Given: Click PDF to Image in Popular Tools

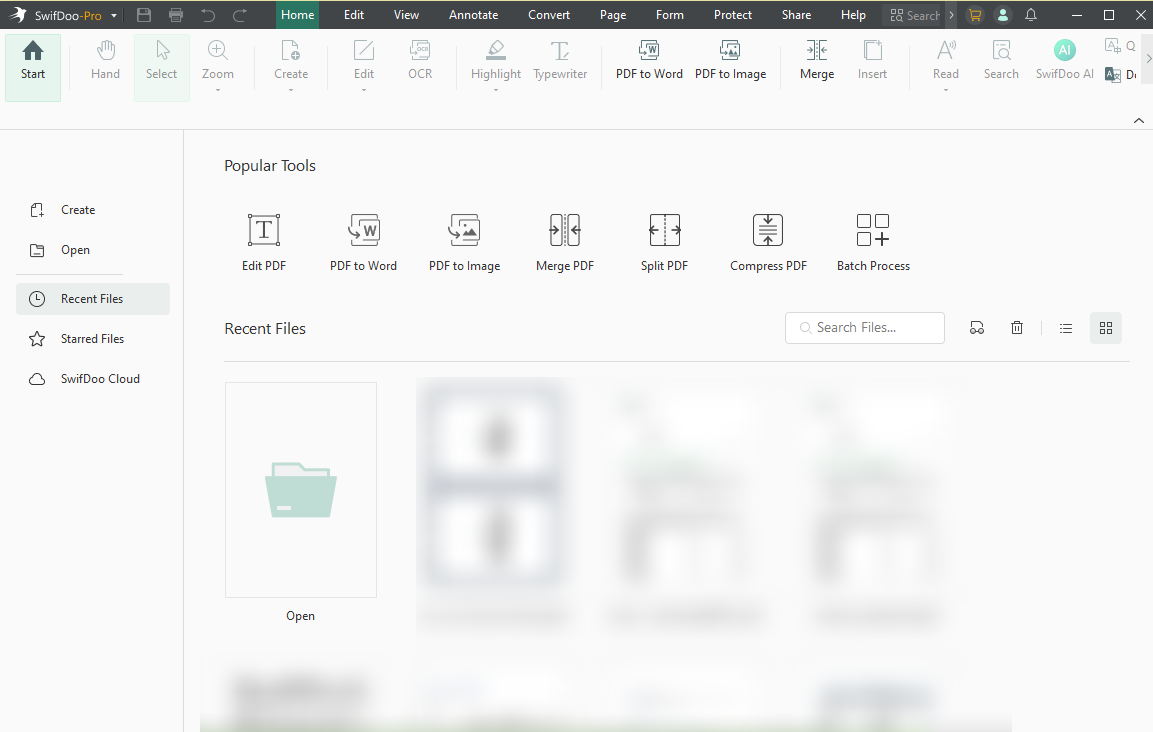Looking at the screenshot, I should (x=464, y=243).
